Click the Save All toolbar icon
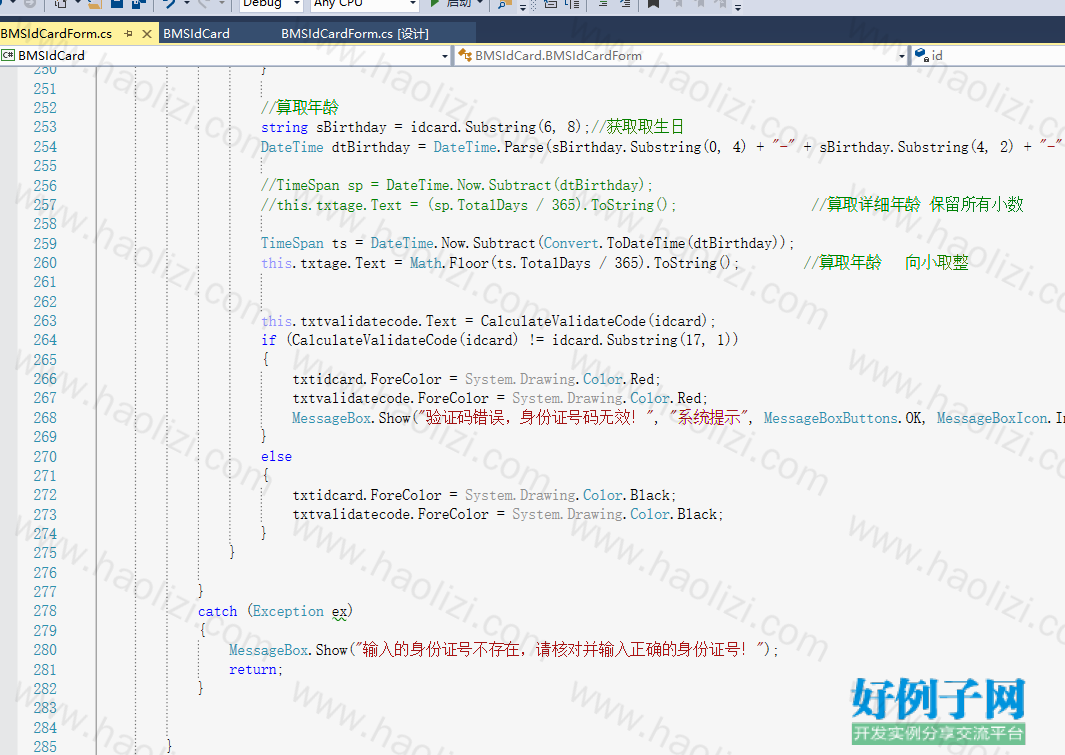 click(x=139, y=3)
